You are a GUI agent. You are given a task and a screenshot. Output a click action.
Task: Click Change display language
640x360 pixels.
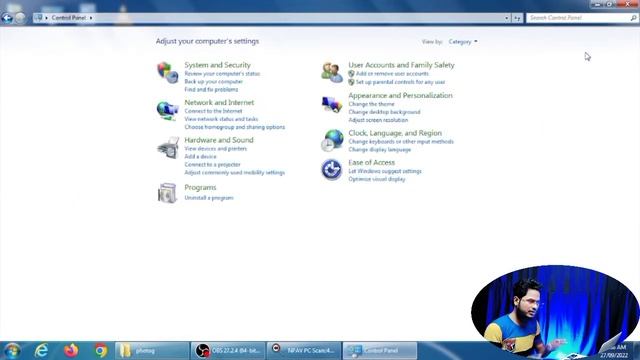(380, 150)
